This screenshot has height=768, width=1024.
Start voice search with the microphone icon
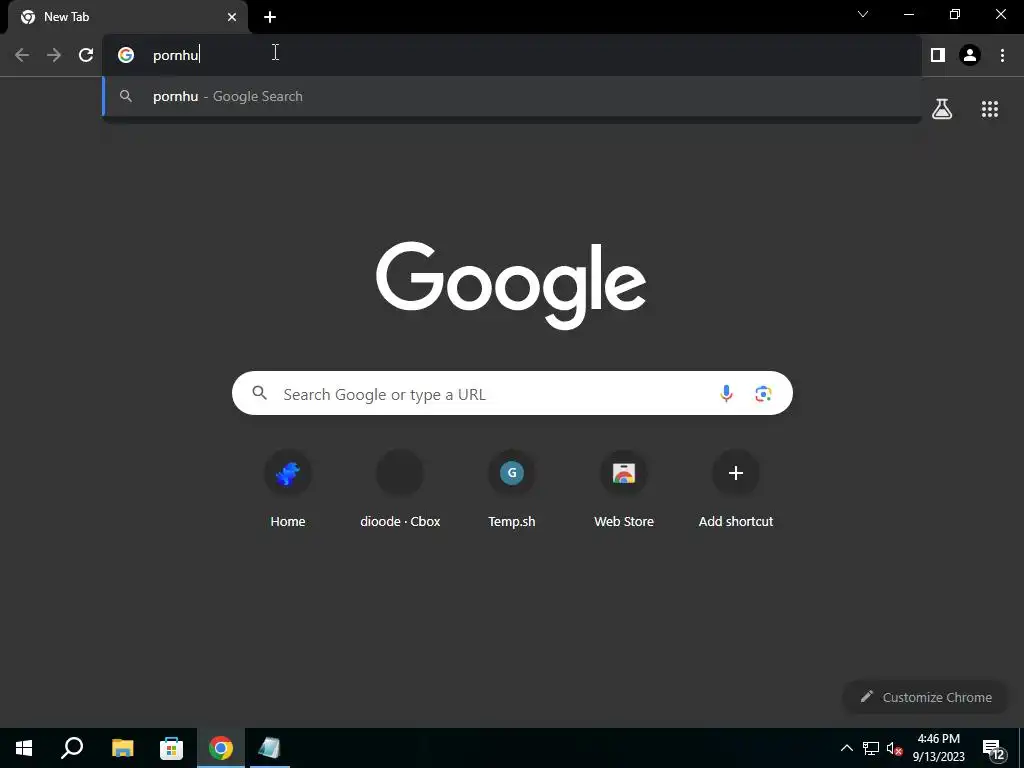(726, 393)
